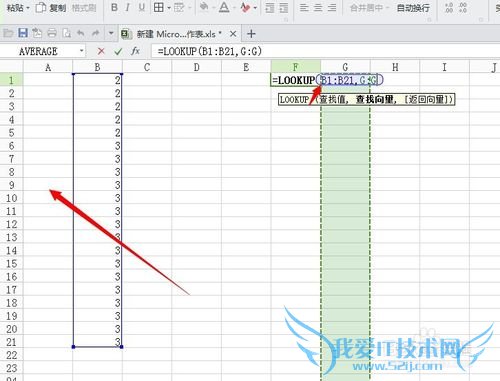Click the 复制 copy button
This screenshot has width=500, height=381.
coord(51,7)
